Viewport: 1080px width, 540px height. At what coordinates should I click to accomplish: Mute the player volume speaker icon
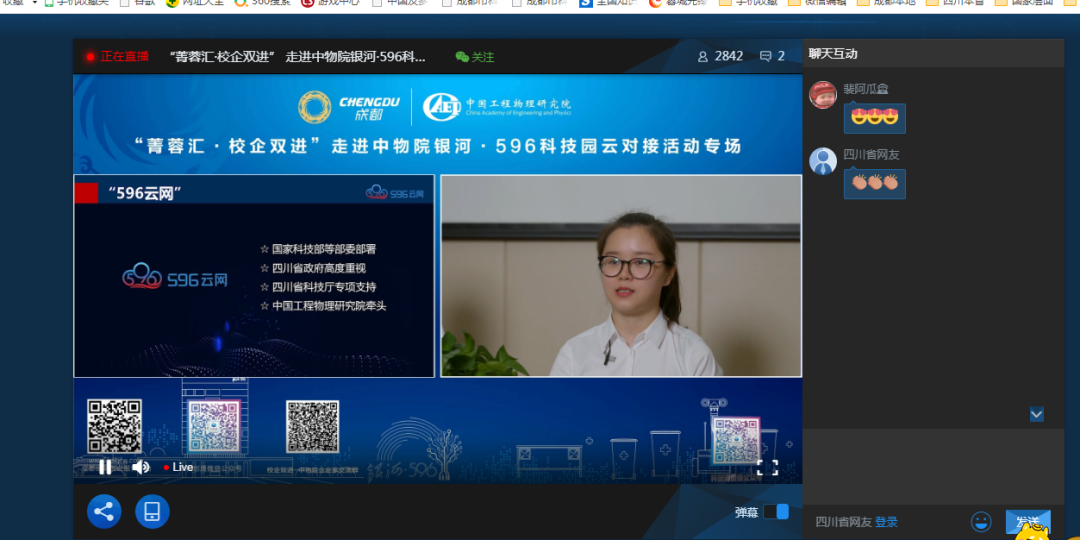[x=141, y=467]
